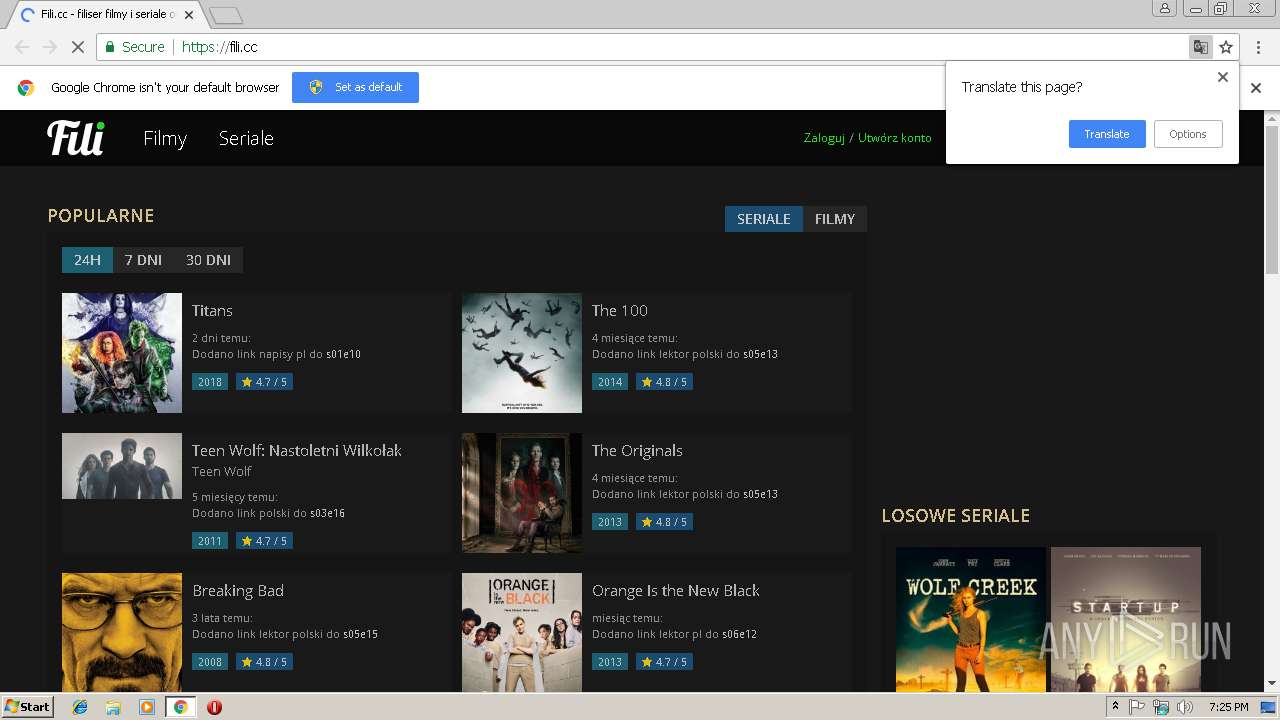The height and width of the screenshot is (720, 1280).
Task: Click the Chrome taskbar icon
Action: [x=180, y=707]
